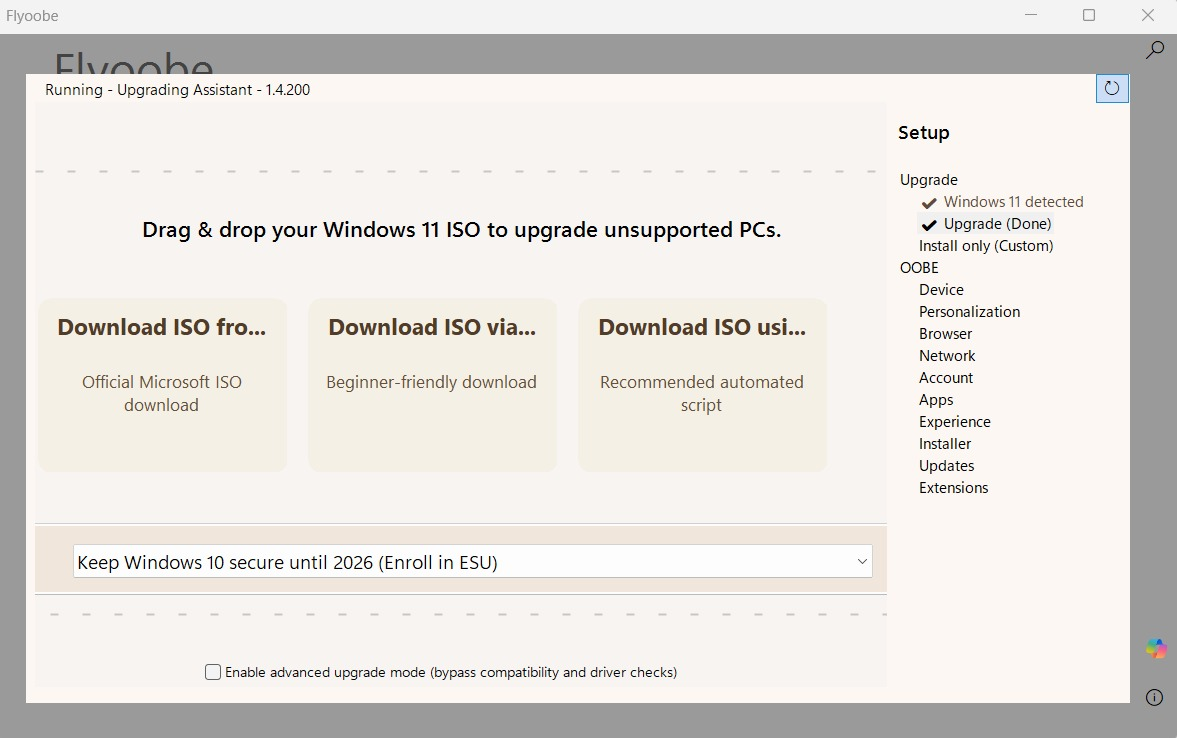Click the refresh icon button
This screenshot has height=738, width=1177.
pos(1112,89)
